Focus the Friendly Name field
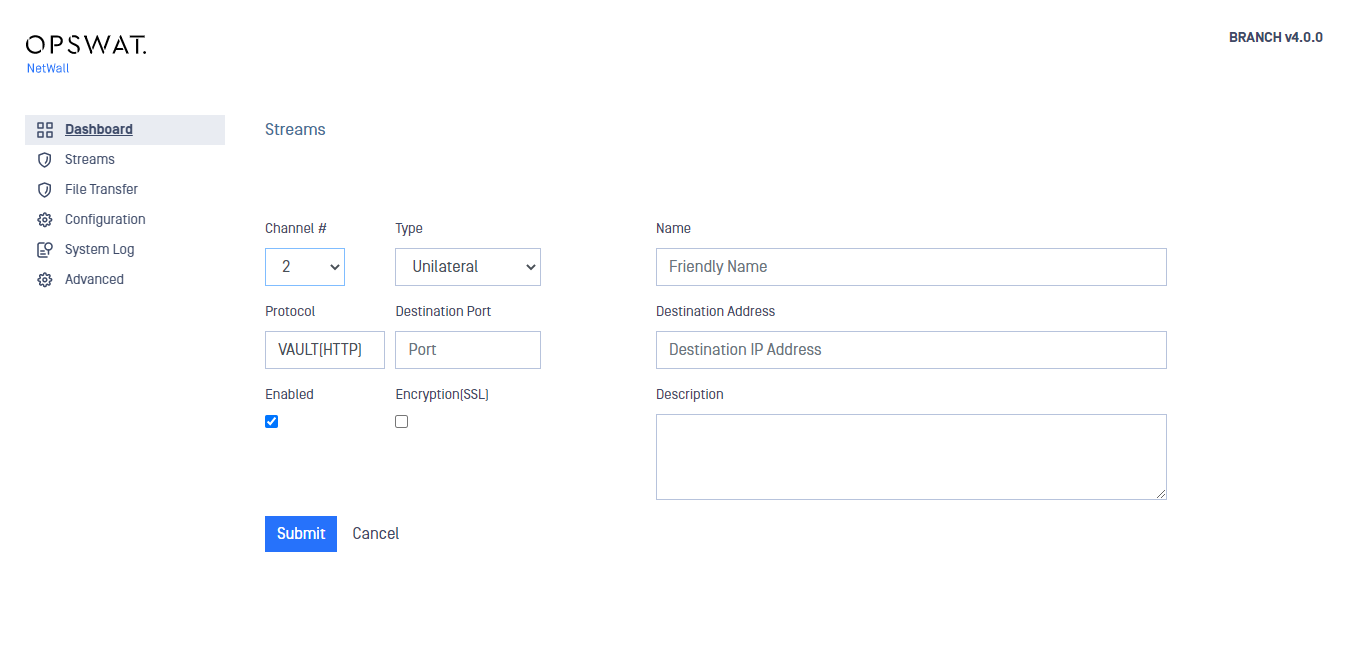Image resolution: width=1357 pixels, height=661 pixels. 911,267
